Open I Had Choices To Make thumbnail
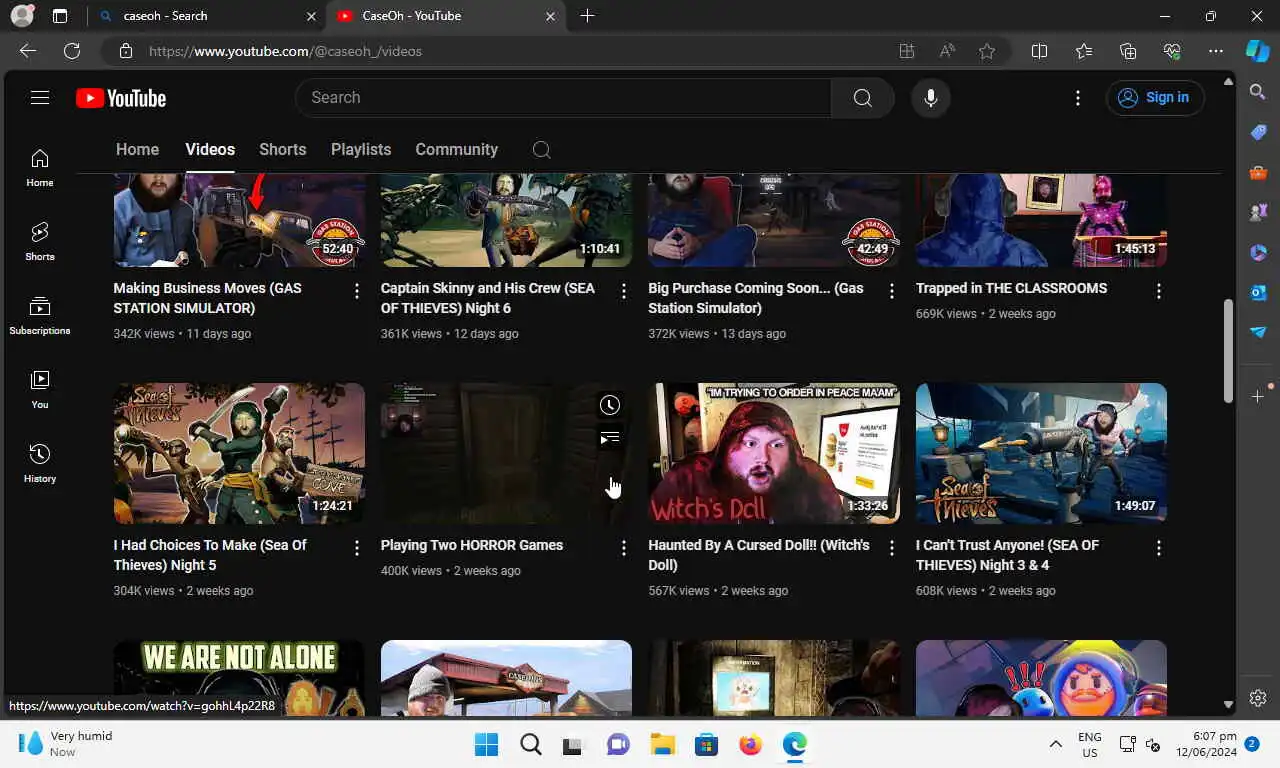The height and width of the screenshot is (768, 1280). [x=239, y=453]
